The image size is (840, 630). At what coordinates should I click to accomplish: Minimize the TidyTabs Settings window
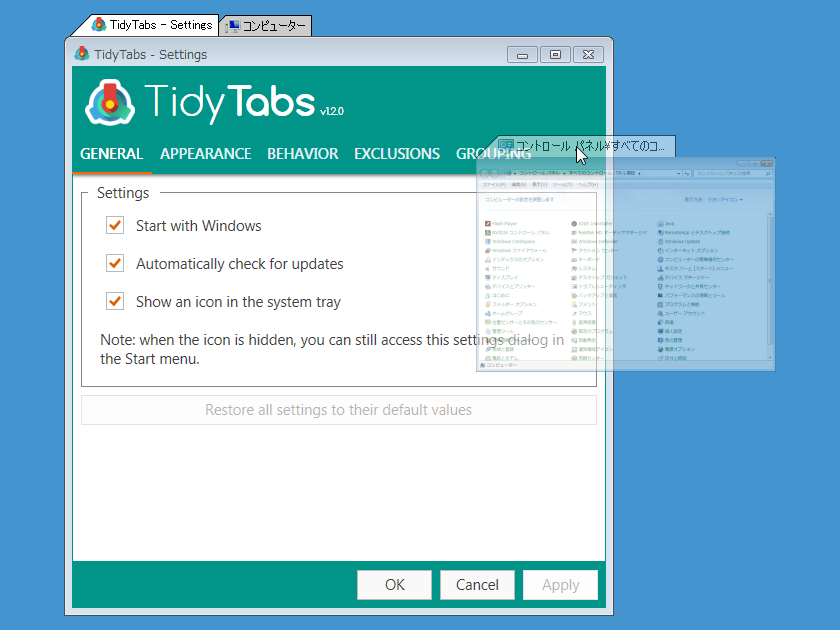coord(522,55)
